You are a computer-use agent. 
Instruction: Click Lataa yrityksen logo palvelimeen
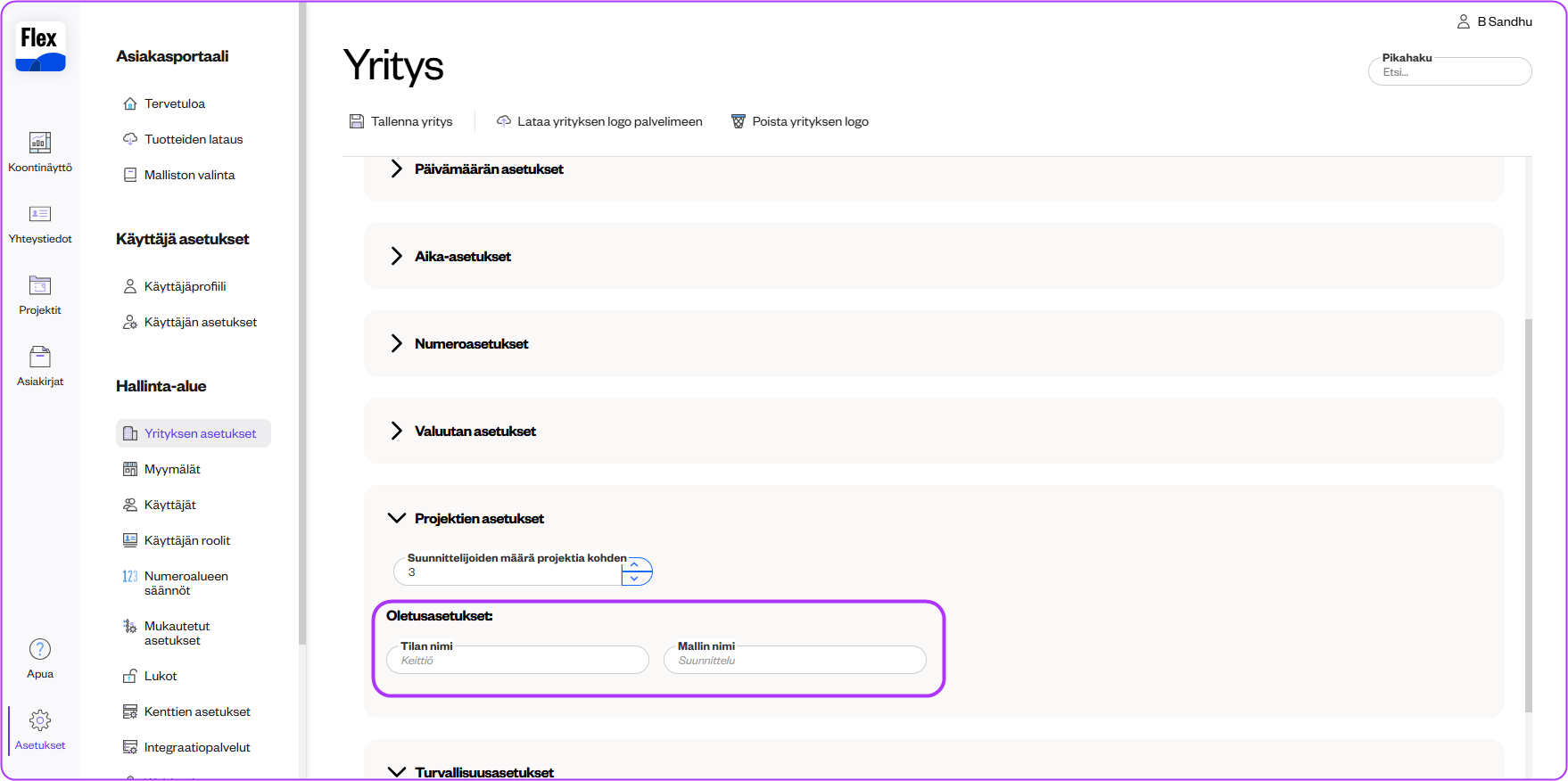point(599,121)
